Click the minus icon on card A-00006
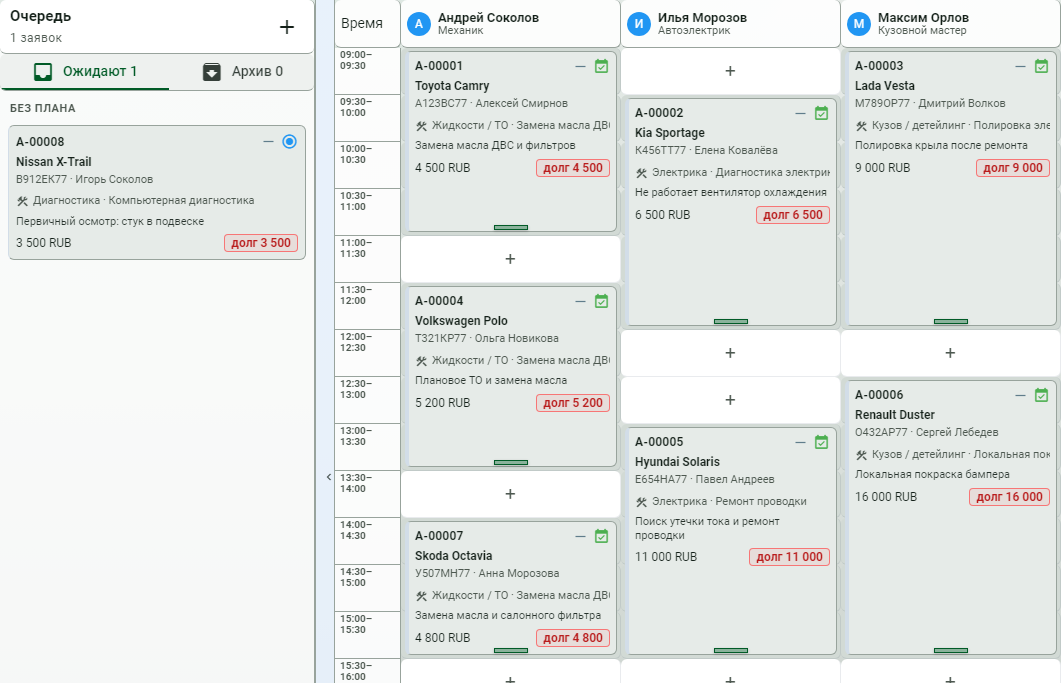 pos(1020,395)
